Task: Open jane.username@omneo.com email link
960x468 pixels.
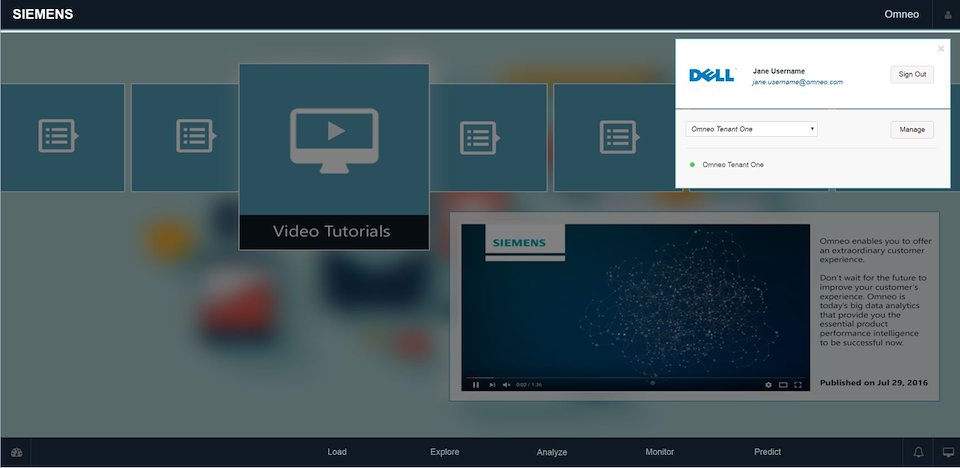Action: pyautogui.click(x=797, y=82)
